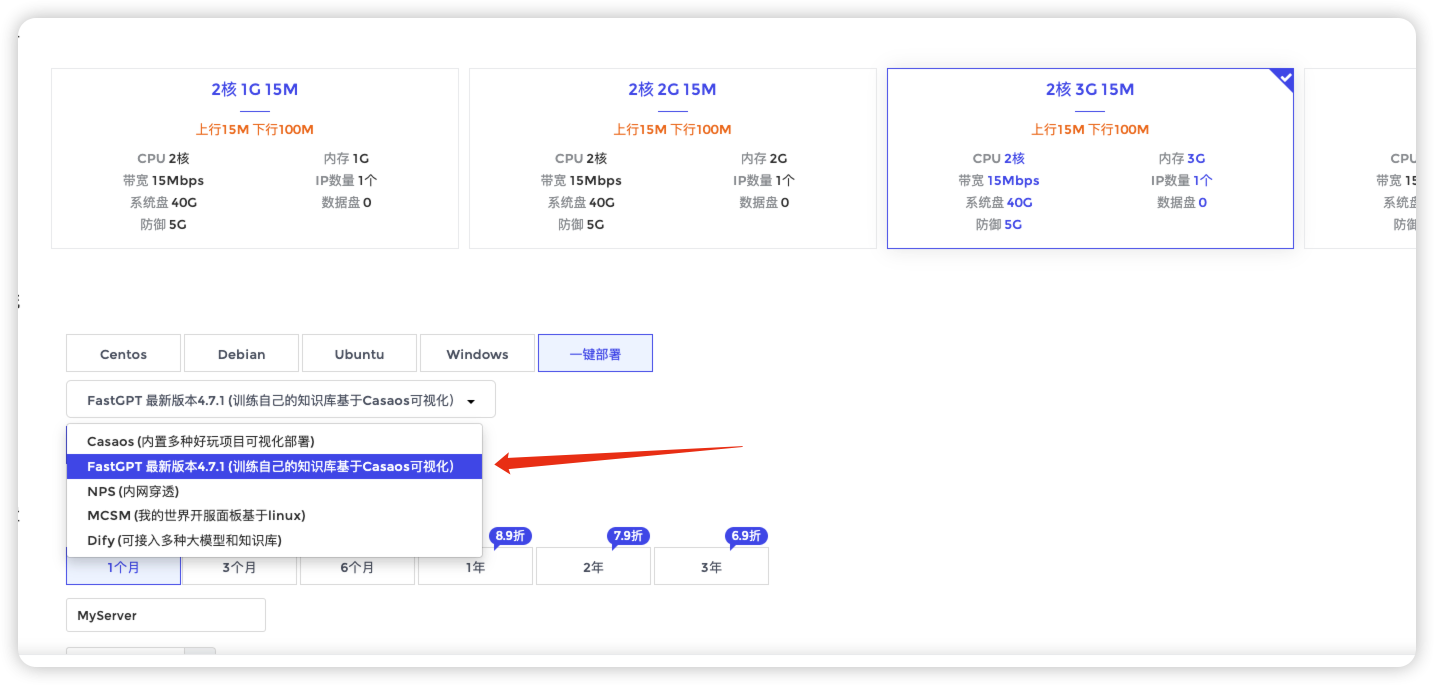Choose Dify option in the list
This screenshot has height=685, width=1434.
[274, 540]
